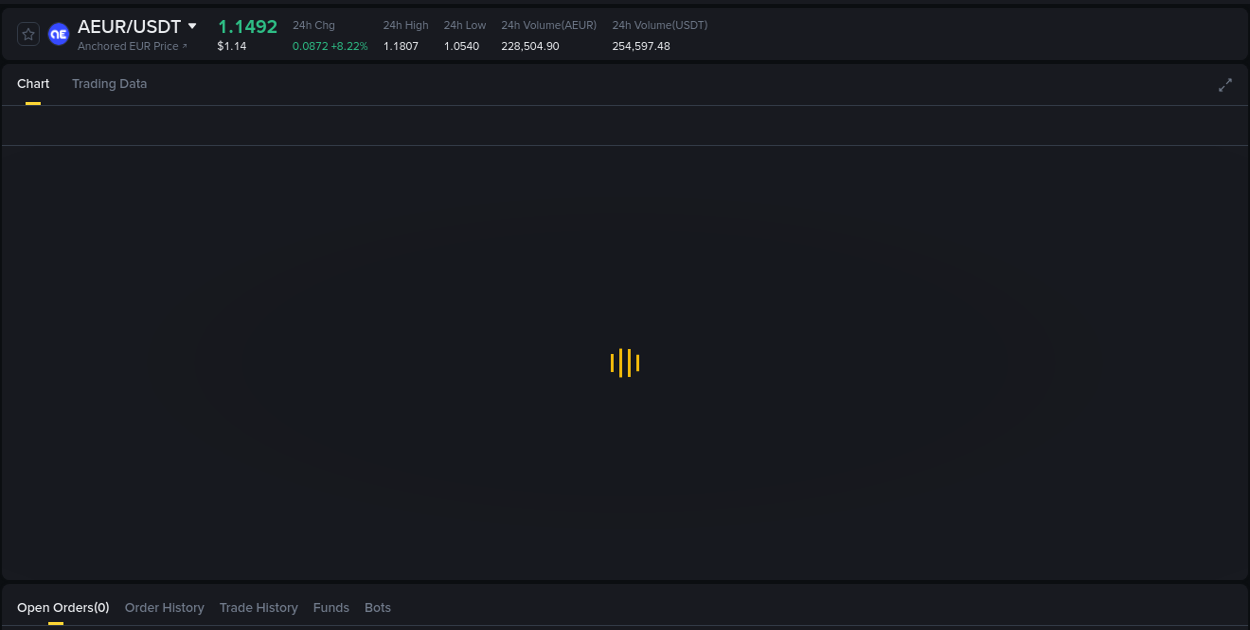Open the Order History tab
Viewport: 1250px width, 630px height.
pos(164,607)
